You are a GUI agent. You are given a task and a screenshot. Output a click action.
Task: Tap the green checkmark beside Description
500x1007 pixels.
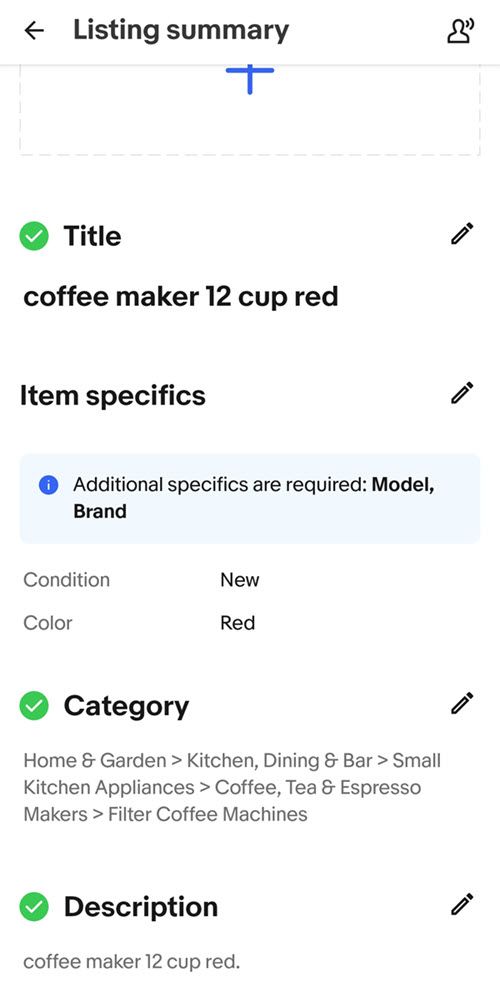coord(34,907)
